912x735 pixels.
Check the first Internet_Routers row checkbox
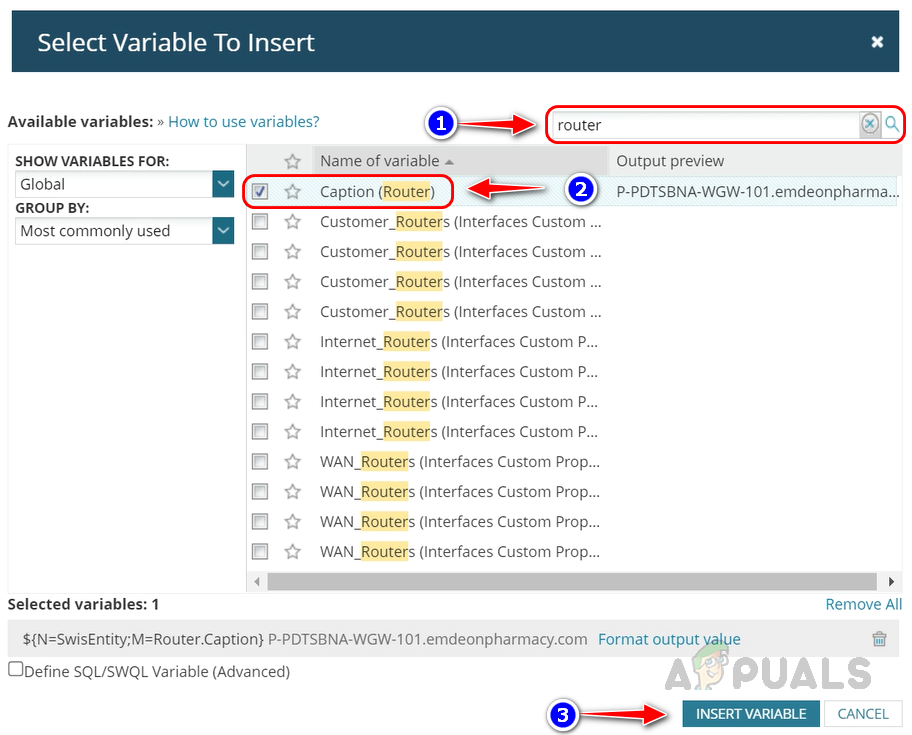pyautogui.click(x=260, y=341)
